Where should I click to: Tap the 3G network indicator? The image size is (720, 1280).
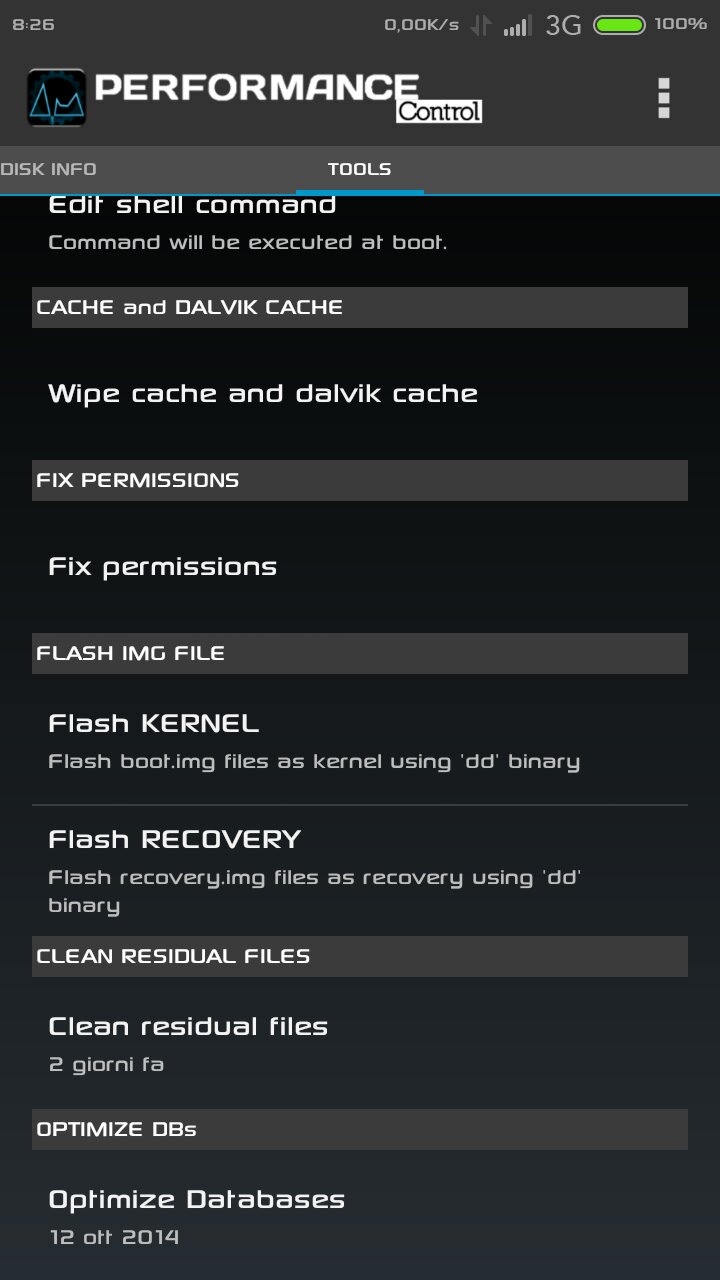(x=563, y=25)
